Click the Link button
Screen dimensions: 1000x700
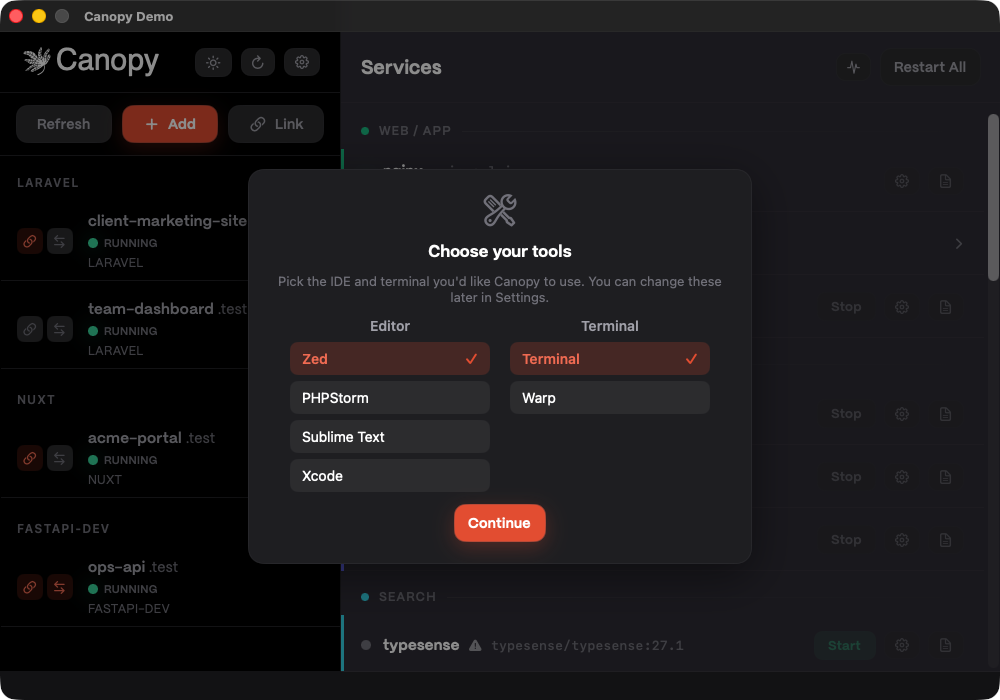pyautogui.click(x=276, y=124)
